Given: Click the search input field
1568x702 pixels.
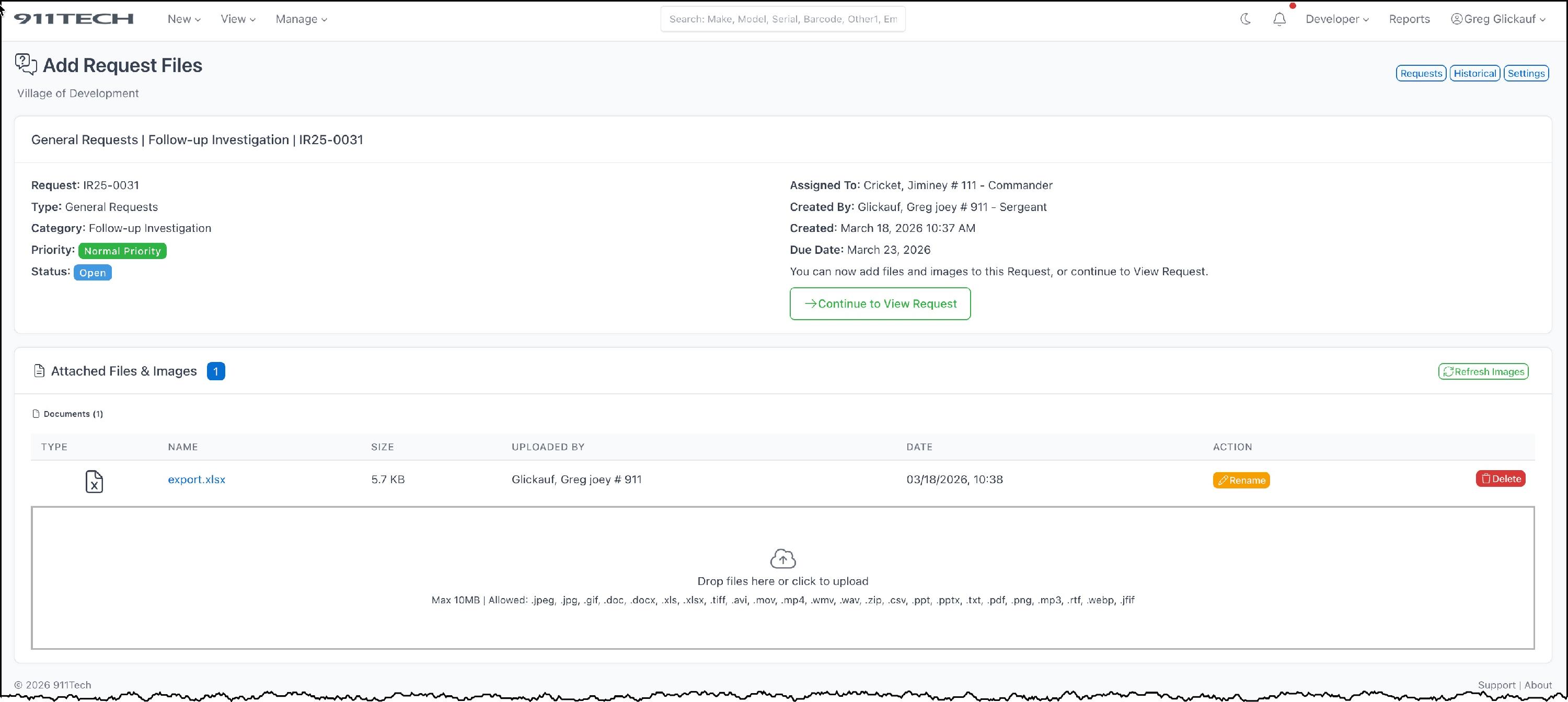Looking at the screenshot, I should pyautogui.click(x=783, y=19).
